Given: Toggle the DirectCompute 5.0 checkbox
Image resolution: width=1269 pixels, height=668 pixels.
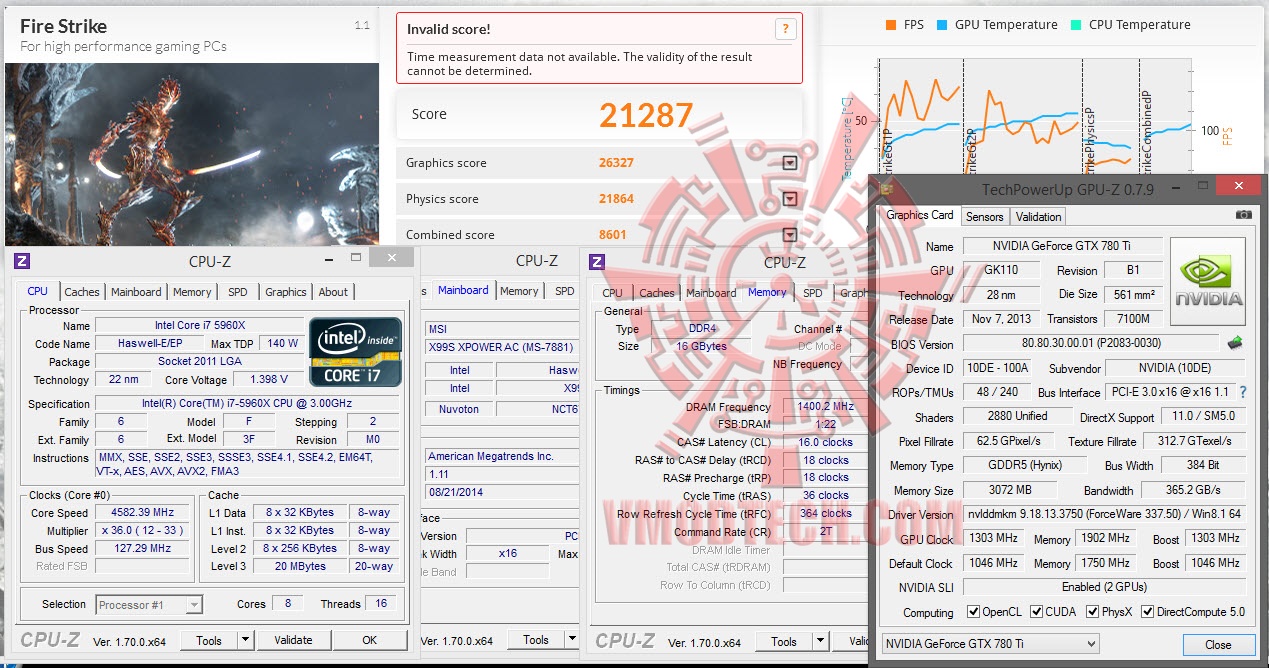Looking at the screenshot, I should point(1148,612).
